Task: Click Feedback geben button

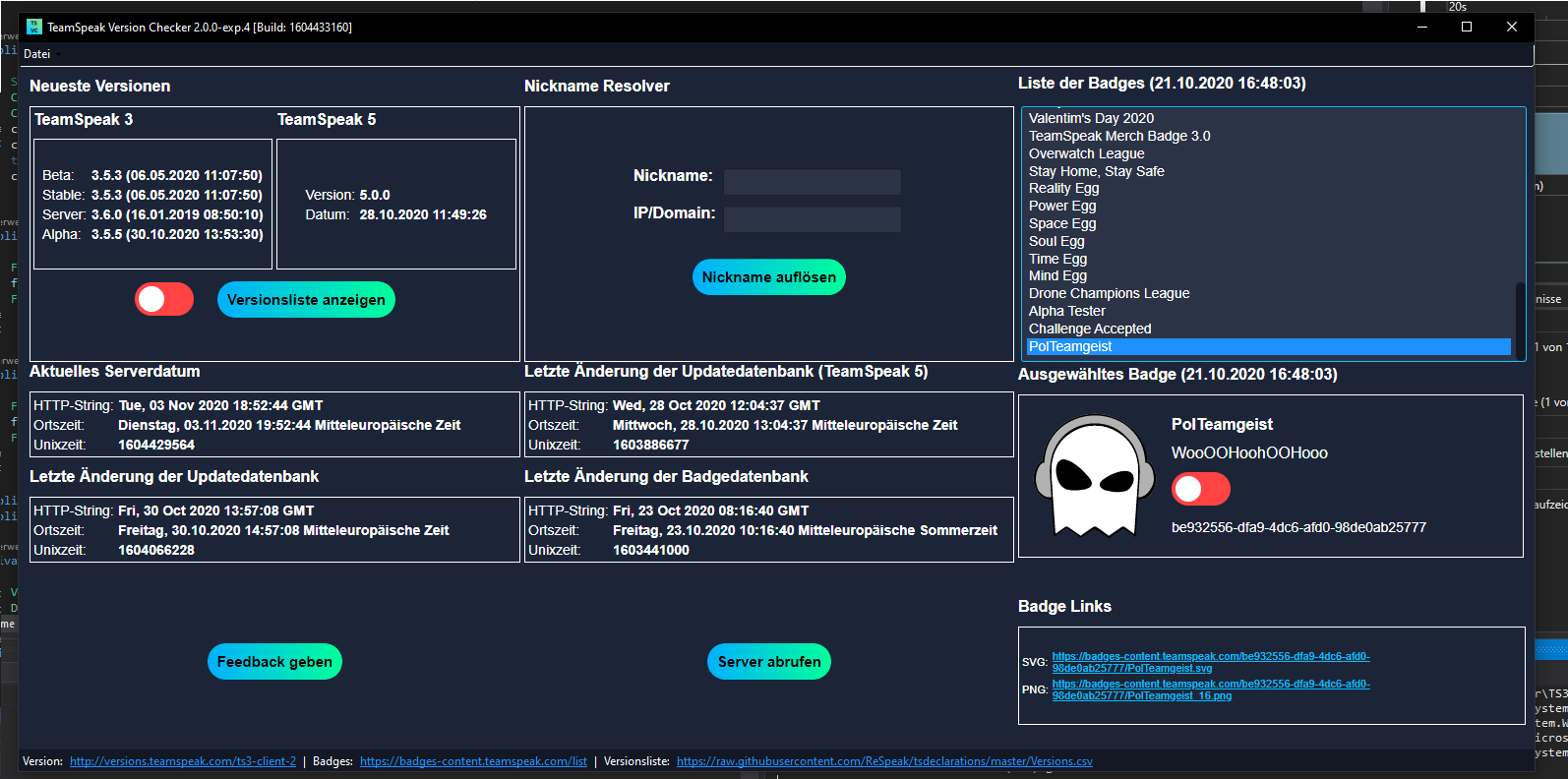Action: pyautogui.click(x=274, y=662)
